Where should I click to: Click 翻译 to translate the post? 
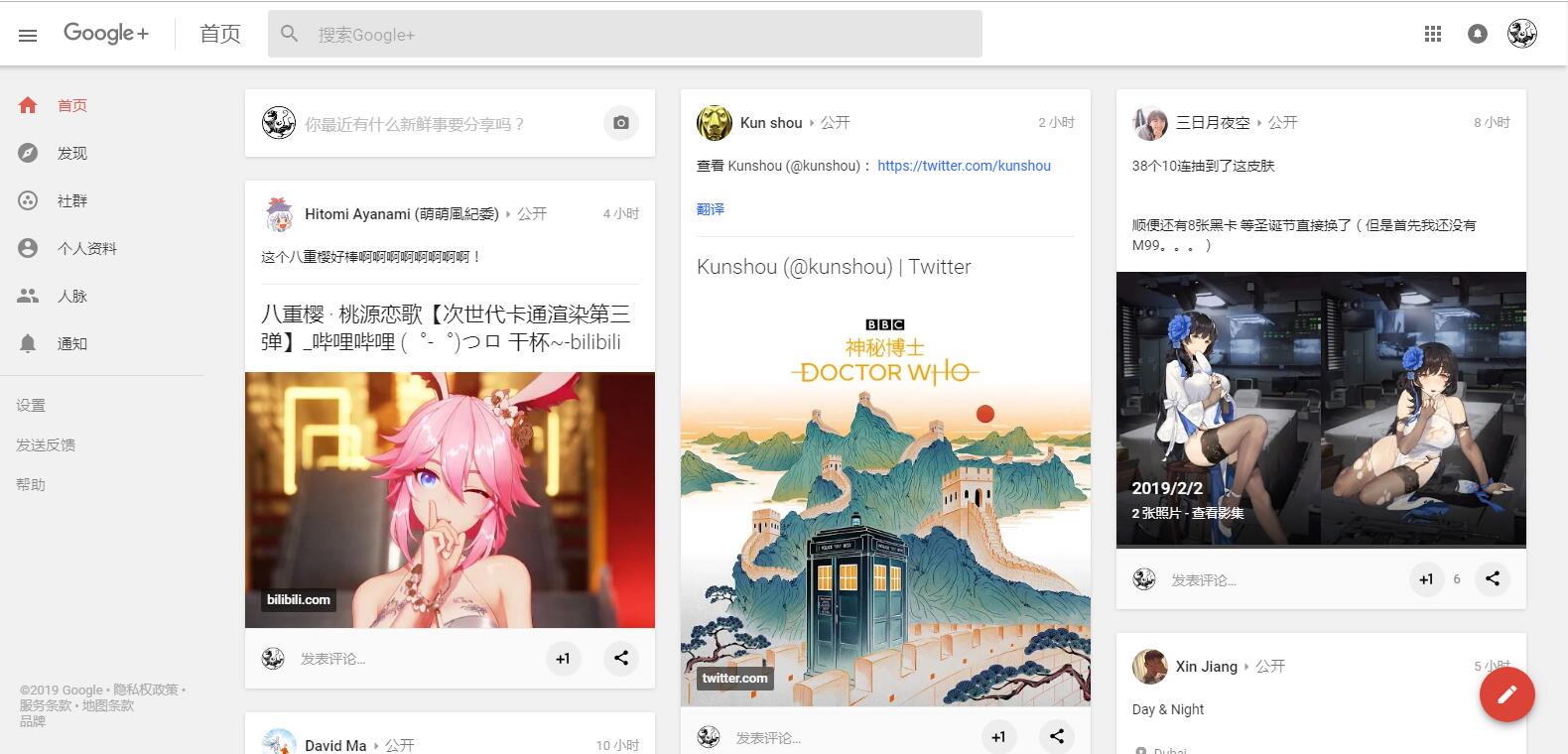(x=711, y=209)
